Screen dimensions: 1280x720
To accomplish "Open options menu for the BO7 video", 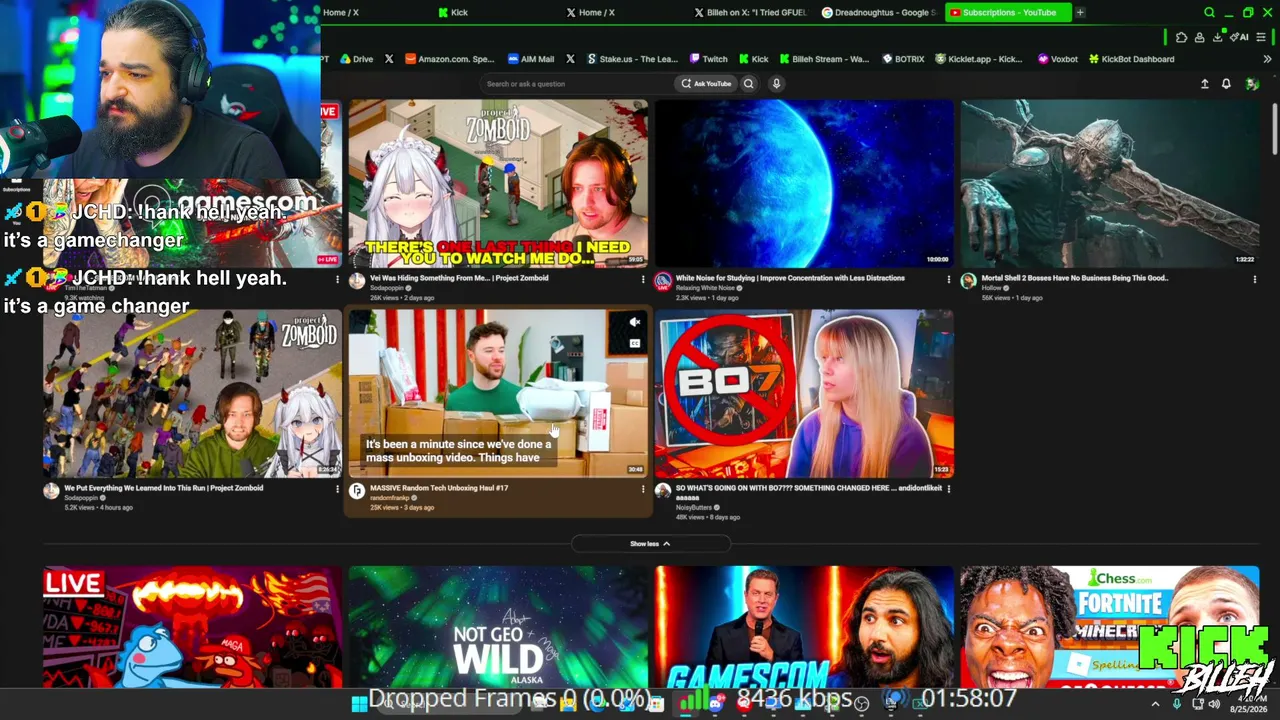I will click(x=949, y=489).
